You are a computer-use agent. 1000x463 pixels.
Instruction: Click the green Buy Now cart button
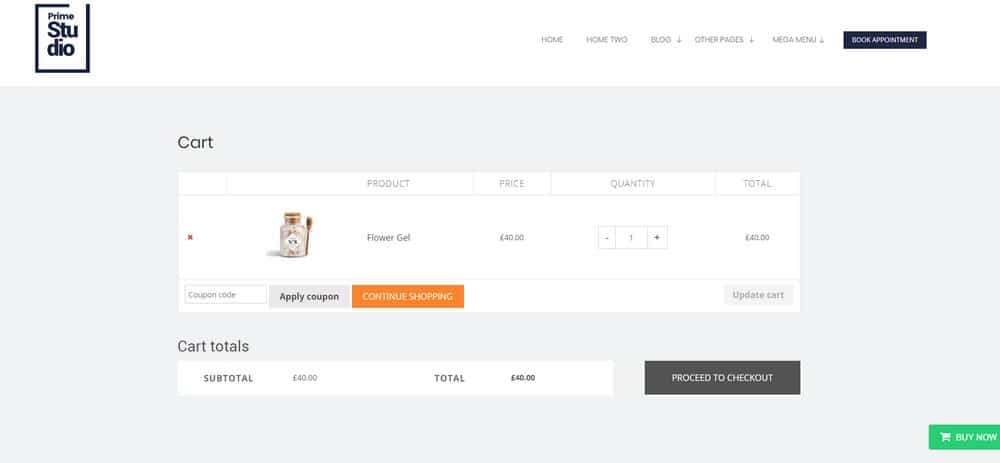[x=965, y=437]
